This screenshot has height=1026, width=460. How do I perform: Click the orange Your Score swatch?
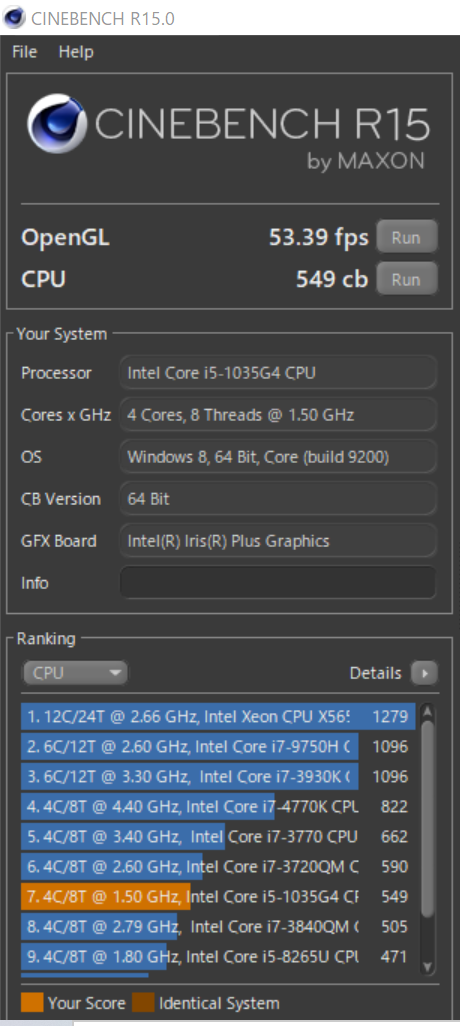tap(32, 1002)
